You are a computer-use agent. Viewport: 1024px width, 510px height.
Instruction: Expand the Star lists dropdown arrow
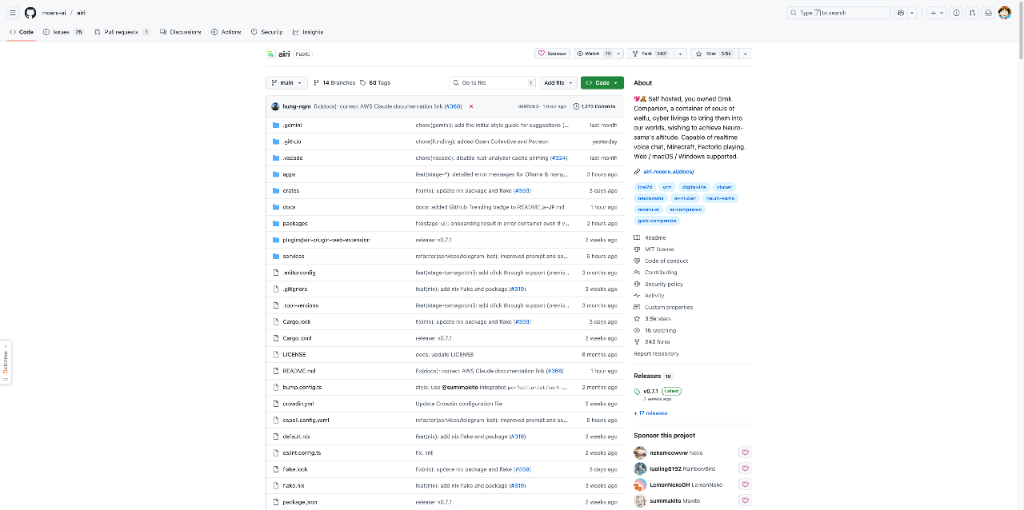point(745,54)
